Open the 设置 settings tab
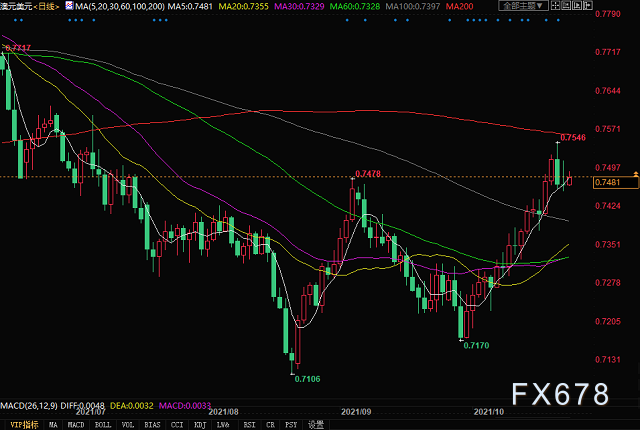This screenshot has width=640, height=430. pos(316,425)
